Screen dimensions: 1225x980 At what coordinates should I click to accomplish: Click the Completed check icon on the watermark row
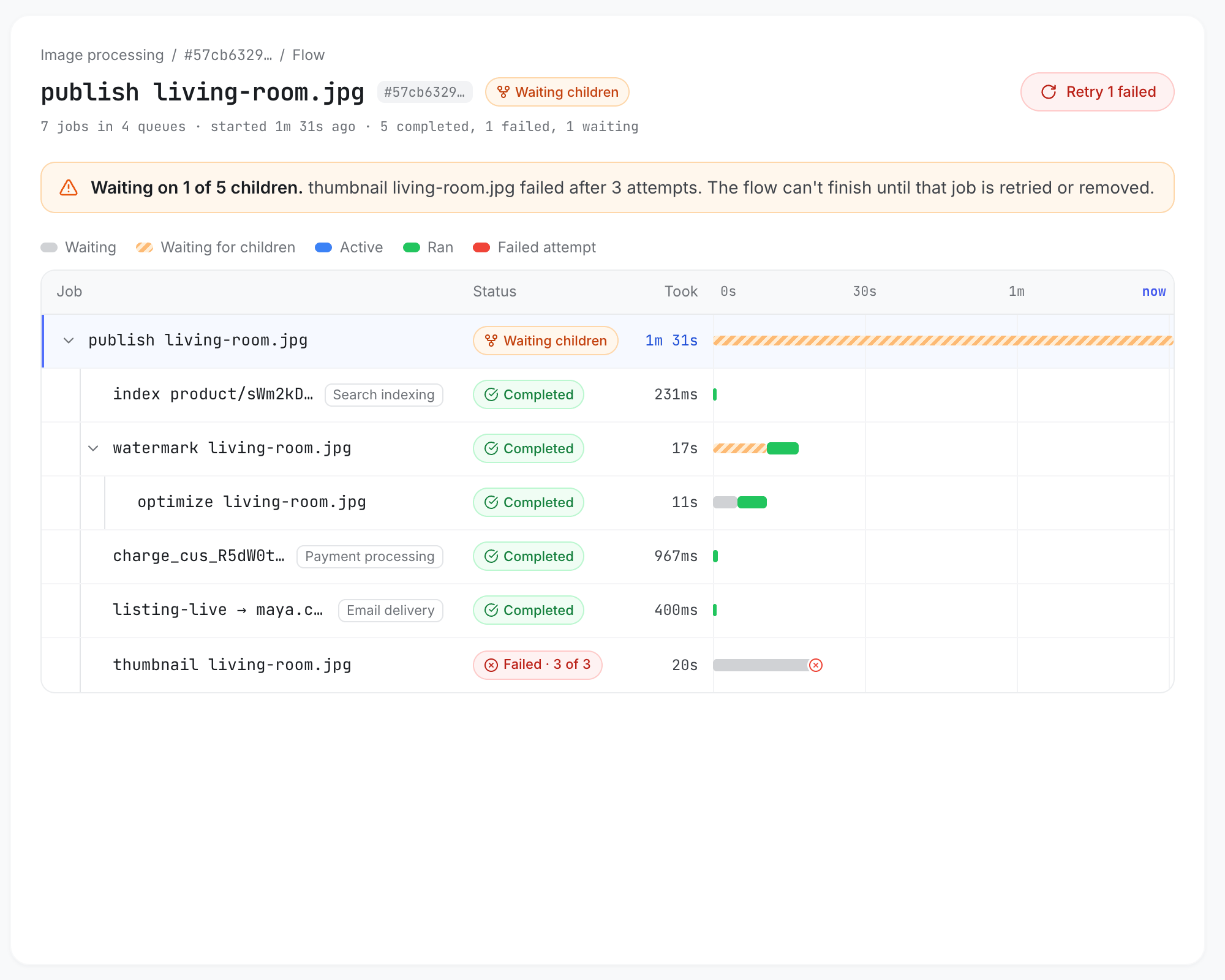(x=491, y=448)
